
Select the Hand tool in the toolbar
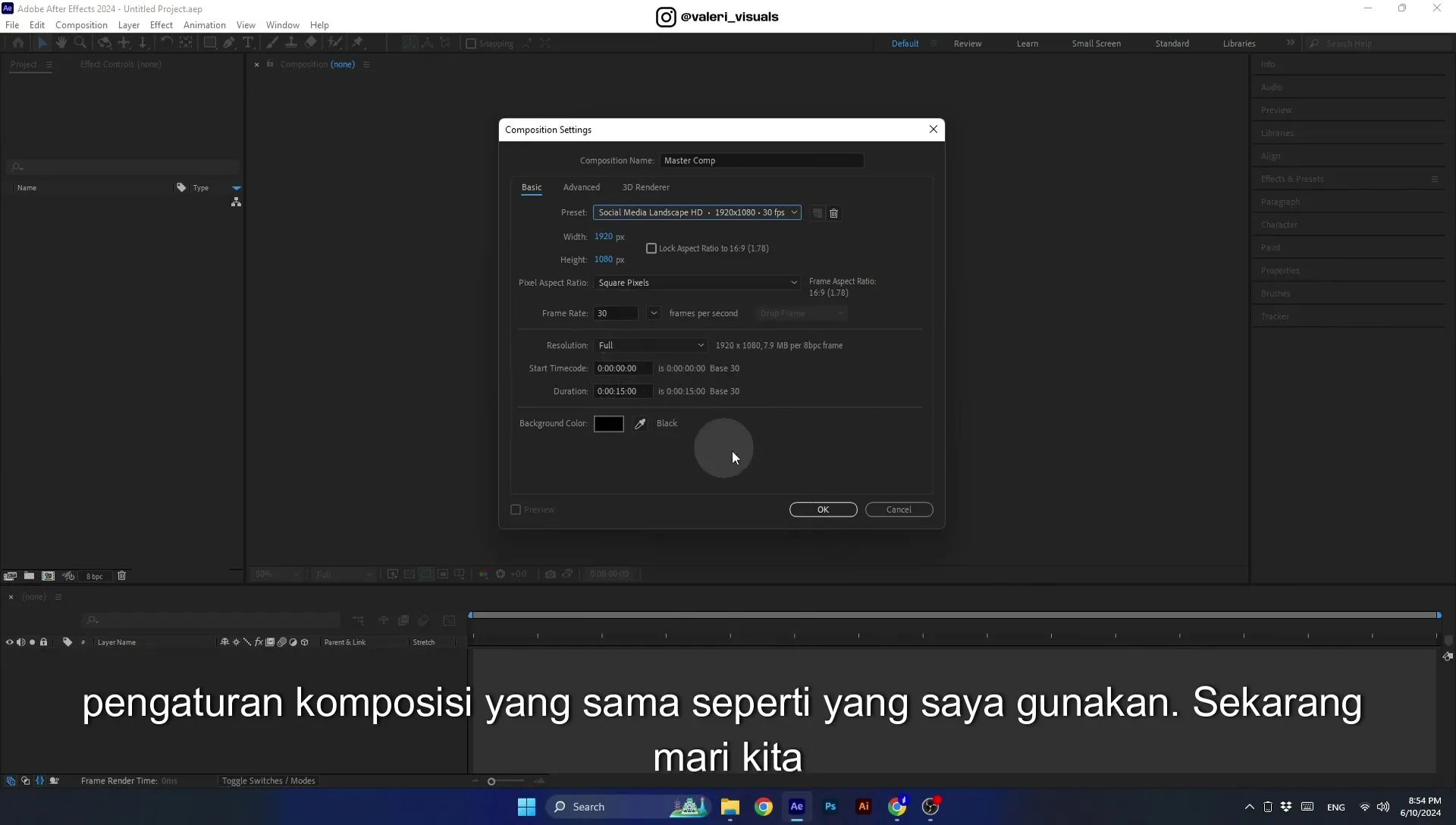point(61,43)
